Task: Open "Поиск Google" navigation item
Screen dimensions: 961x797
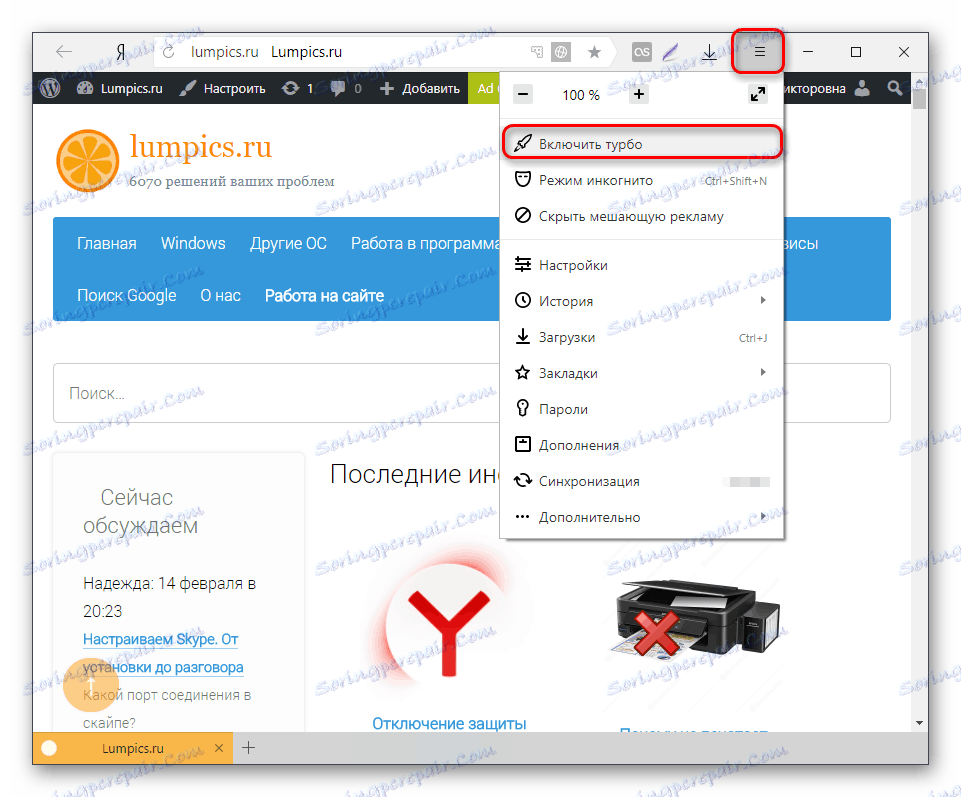Action: (x=126, y=296)
